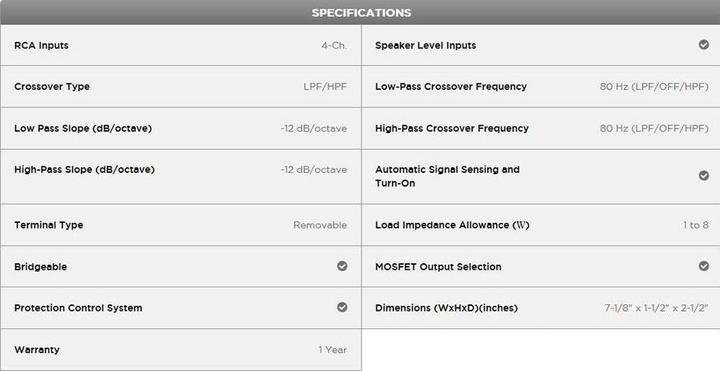The height and width of the screenshot is (371, 720).
Task: Select the 4-Ch. RCA value
Action: point(334,45)
